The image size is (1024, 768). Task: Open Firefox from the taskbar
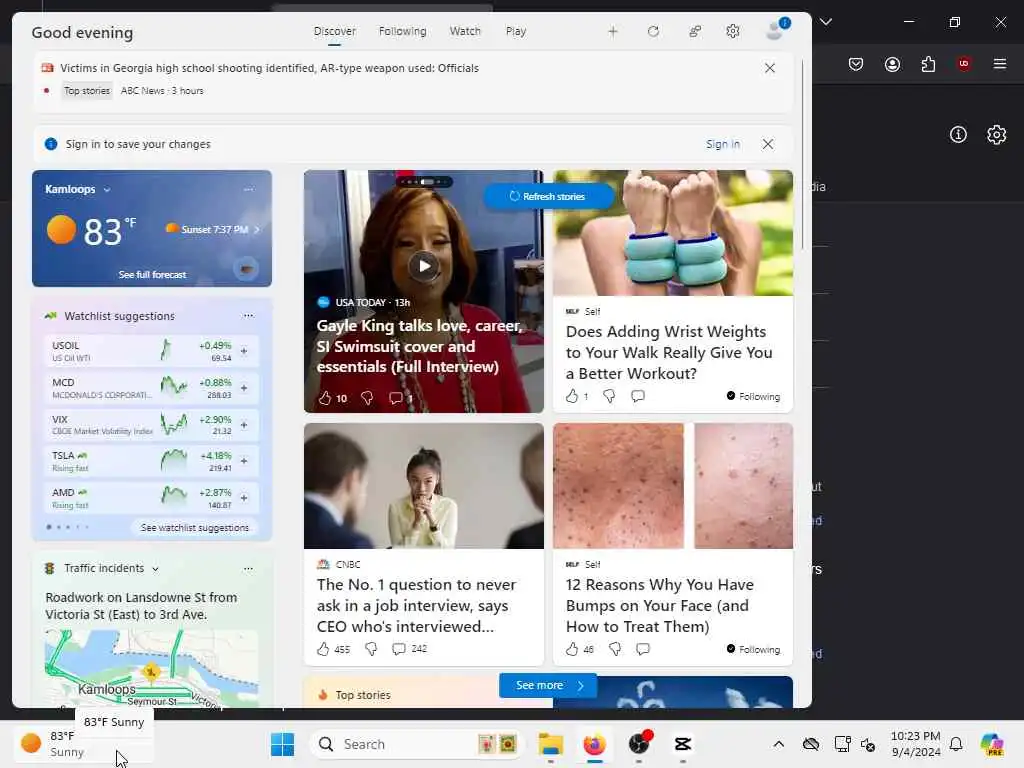[594, 744]
